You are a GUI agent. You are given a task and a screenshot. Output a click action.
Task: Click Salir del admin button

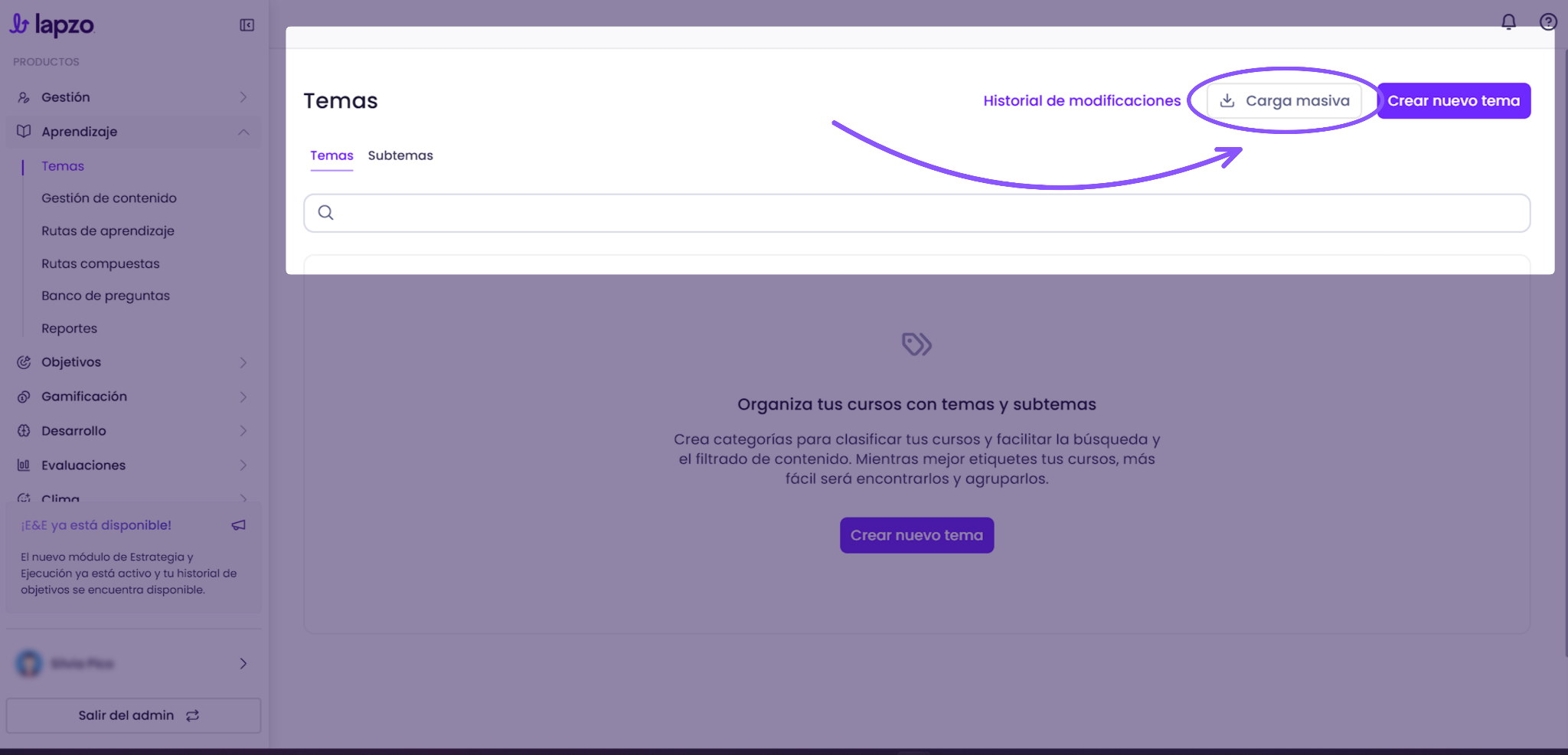coord(133,715)
